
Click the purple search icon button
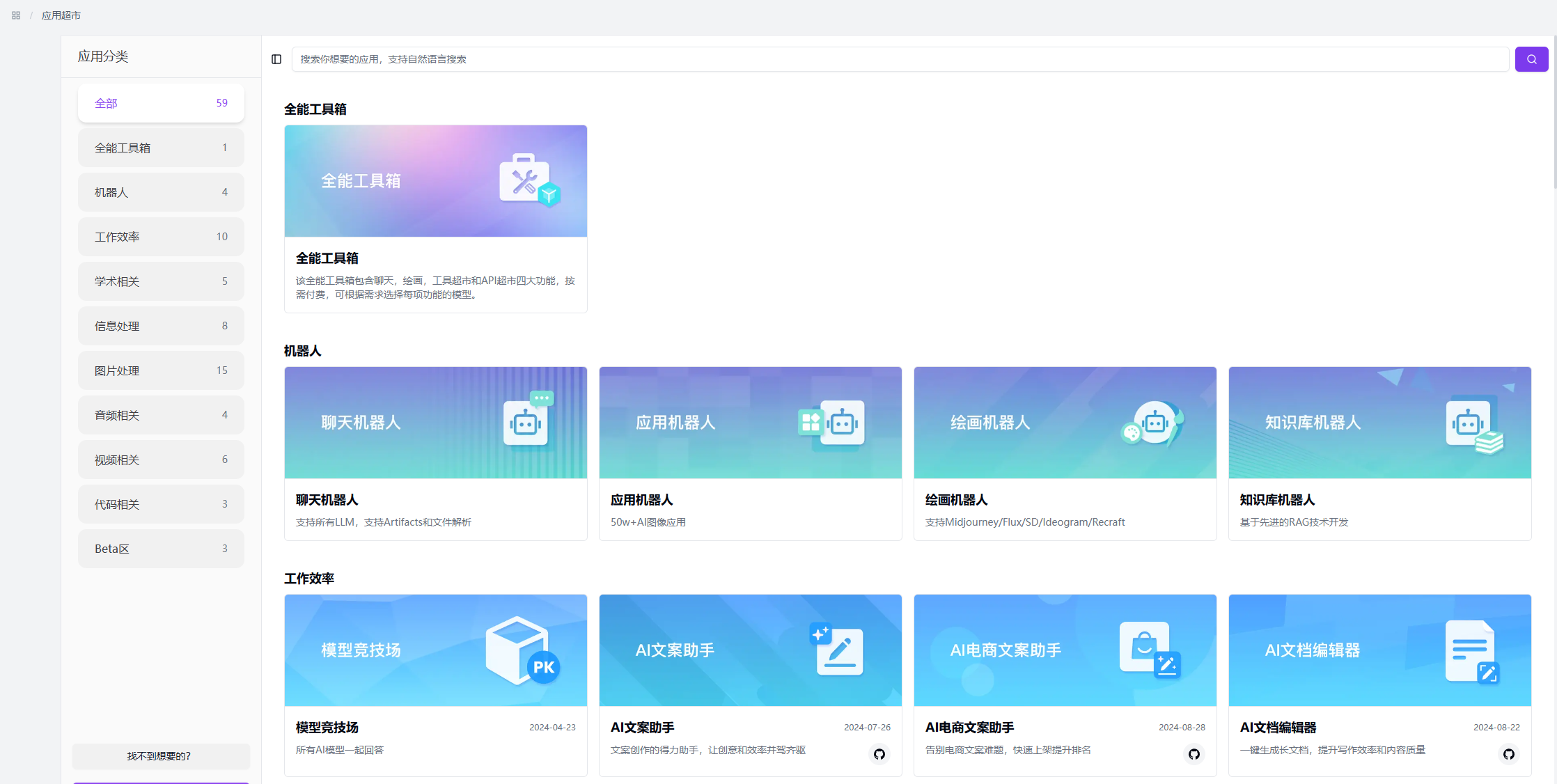[1531, 59]
